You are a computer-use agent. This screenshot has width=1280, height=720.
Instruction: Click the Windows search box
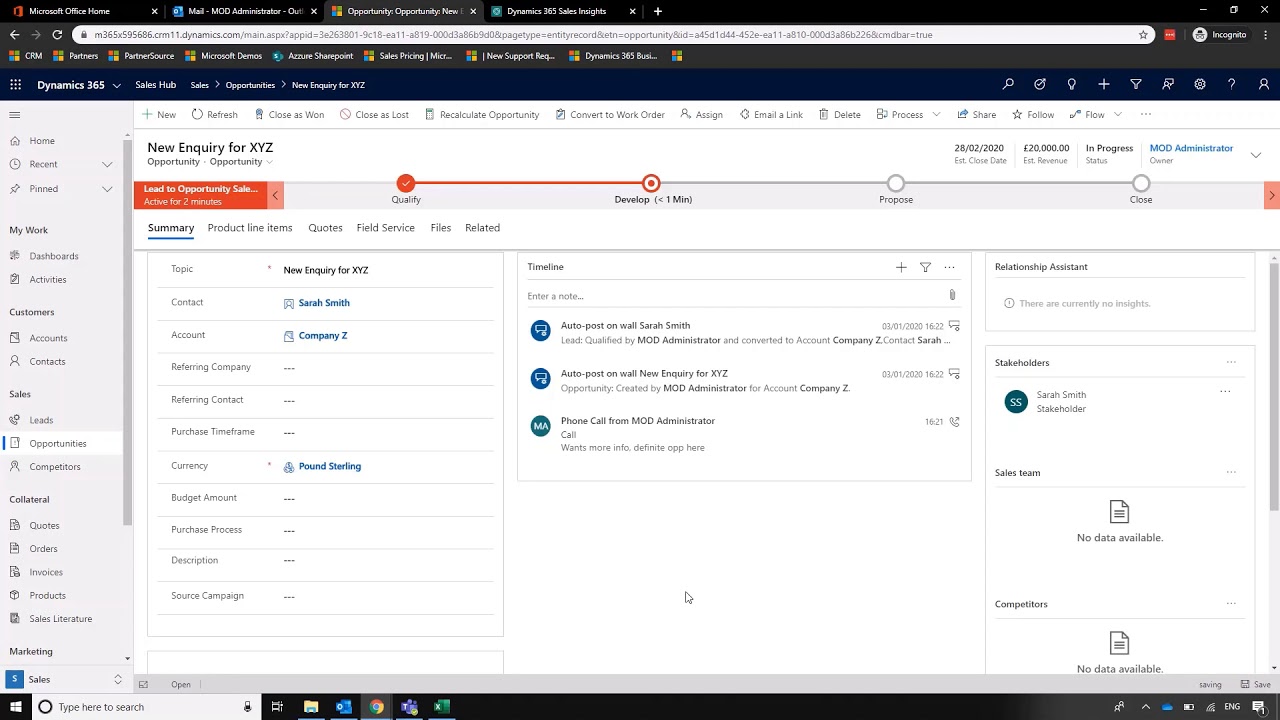[145, 707]
